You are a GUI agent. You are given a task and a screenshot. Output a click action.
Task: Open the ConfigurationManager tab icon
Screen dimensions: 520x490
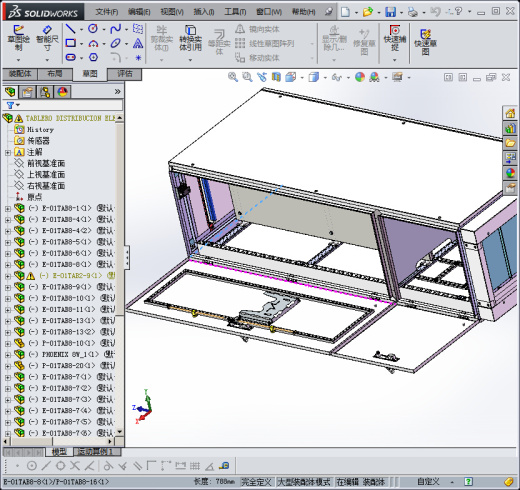[x=45, y=92]
